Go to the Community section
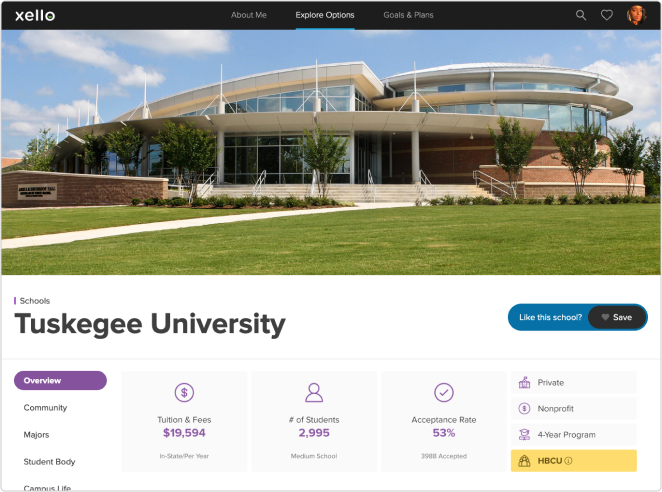 (46, 408)
